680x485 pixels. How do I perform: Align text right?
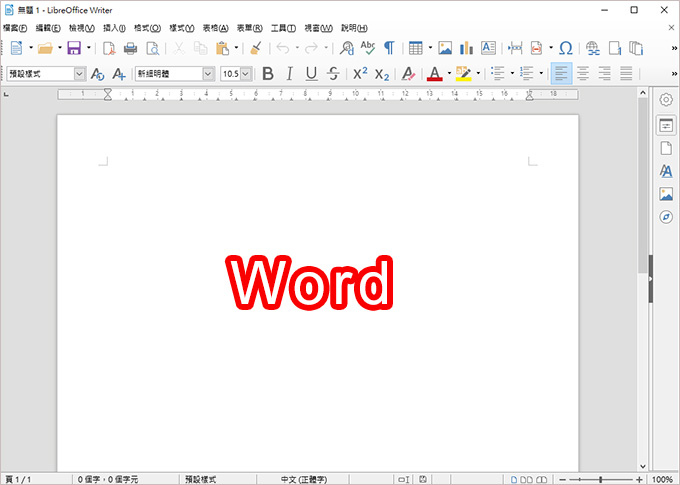[605, 74]
